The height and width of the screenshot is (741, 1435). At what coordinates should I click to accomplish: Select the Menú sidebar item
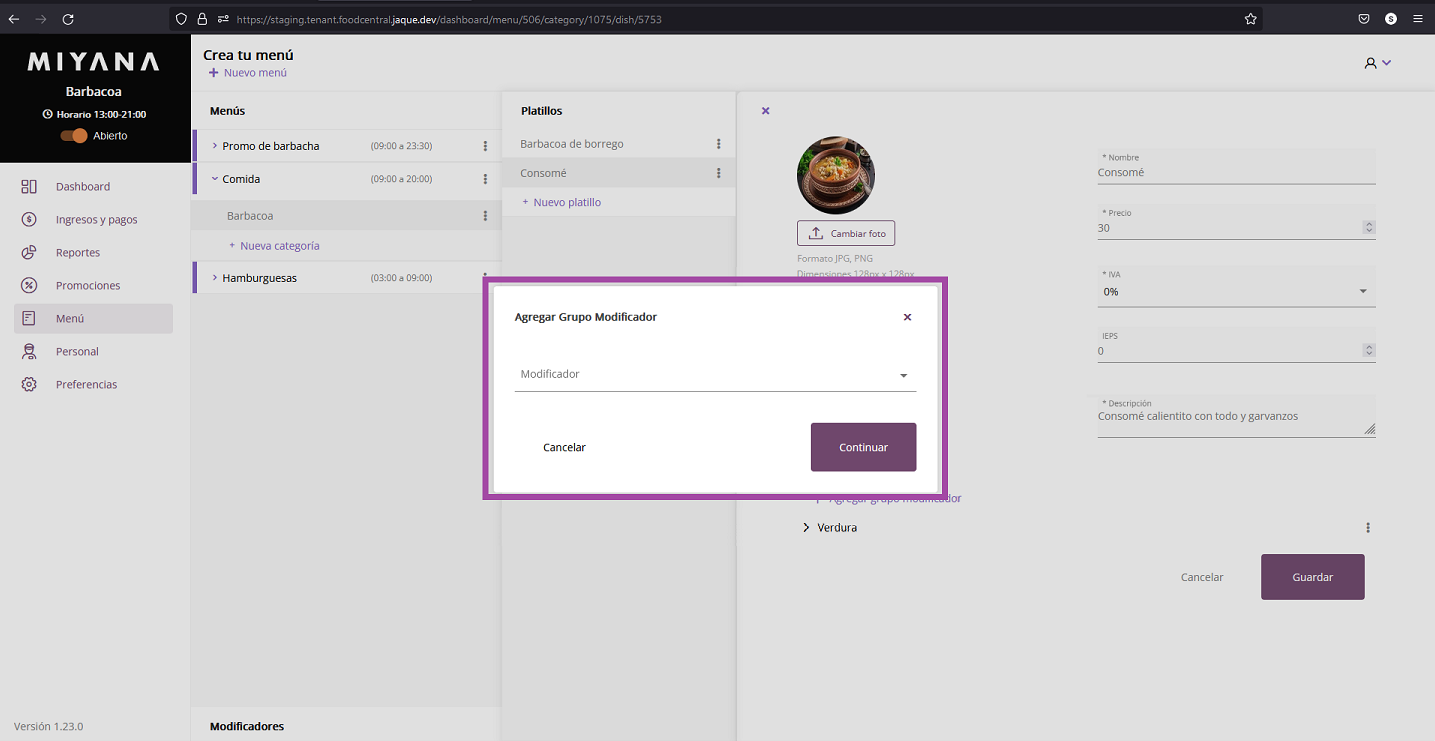pos(93,319)
